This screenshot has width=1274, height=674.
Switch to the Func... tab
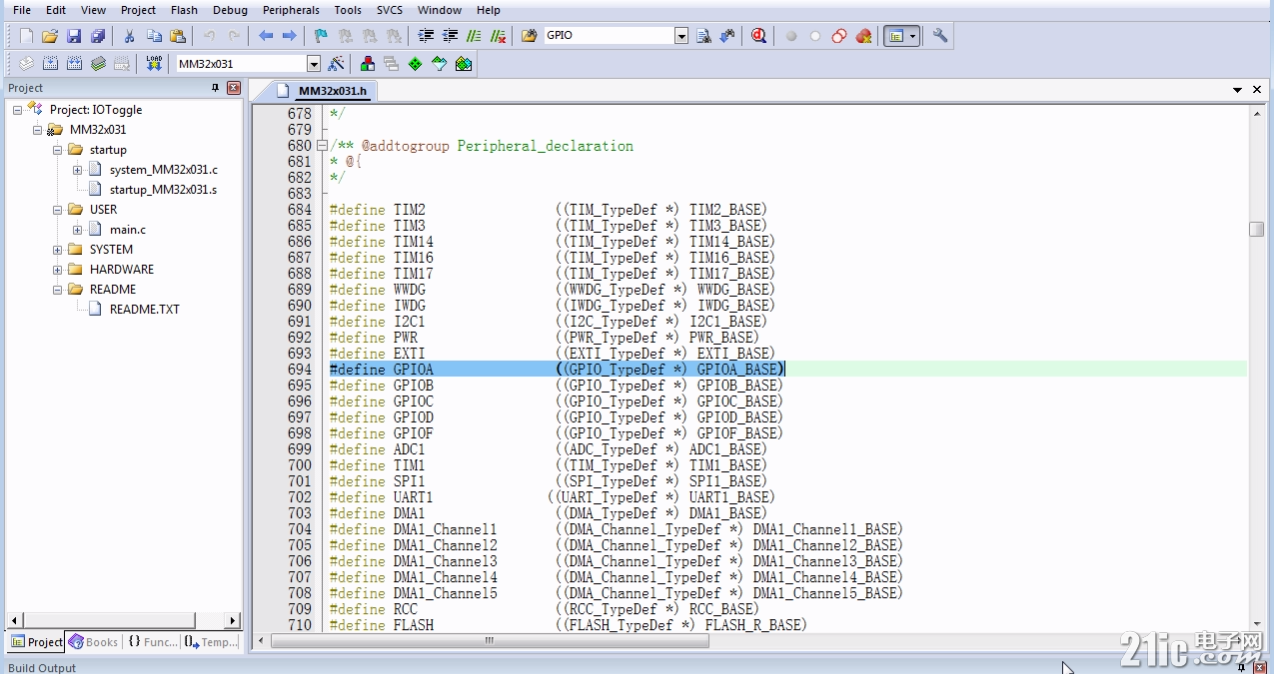coord(152,642)
